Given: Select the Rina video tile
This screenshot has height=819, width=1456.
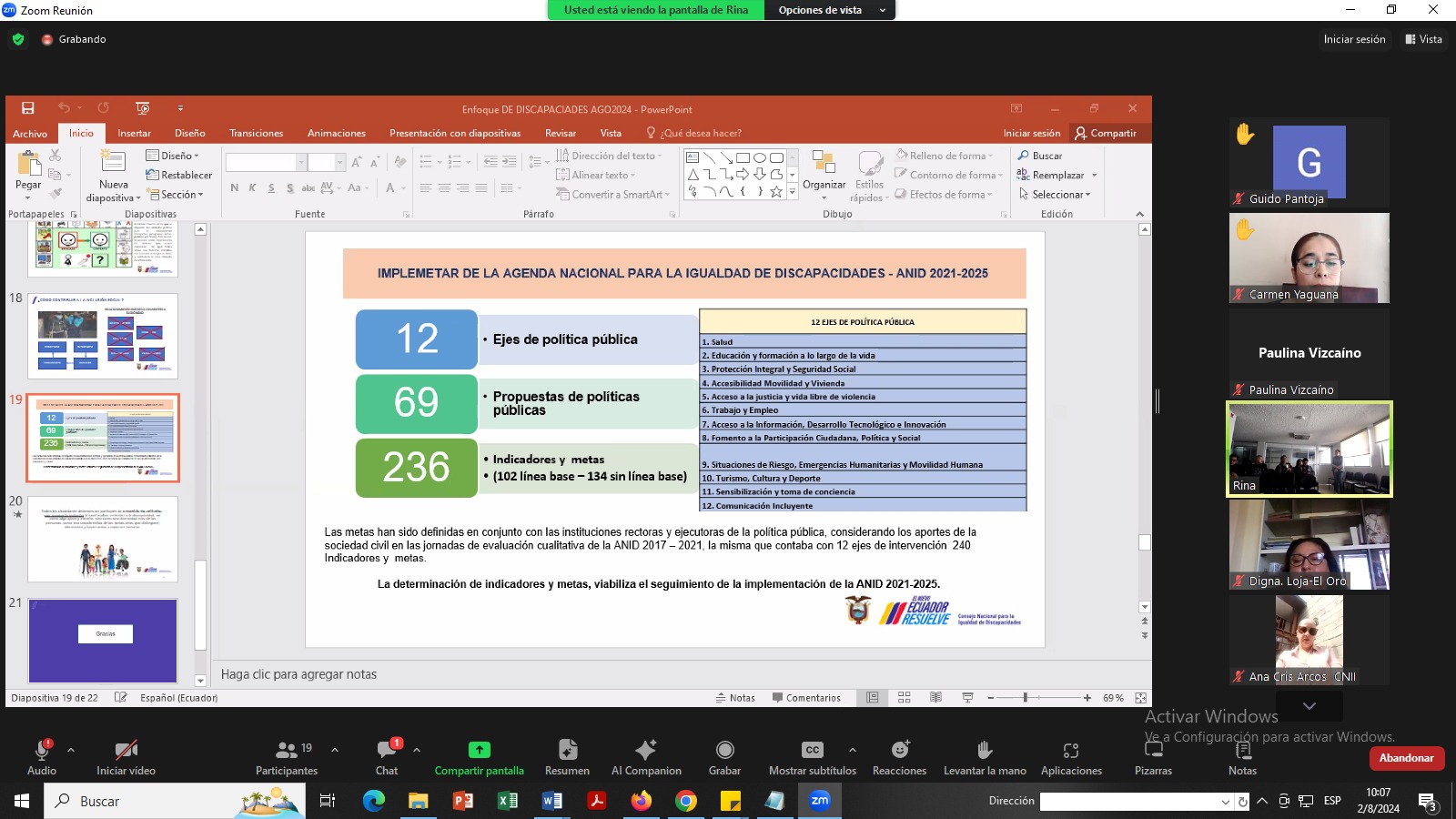Looking at the screenshot, I should coord(1309,449).
